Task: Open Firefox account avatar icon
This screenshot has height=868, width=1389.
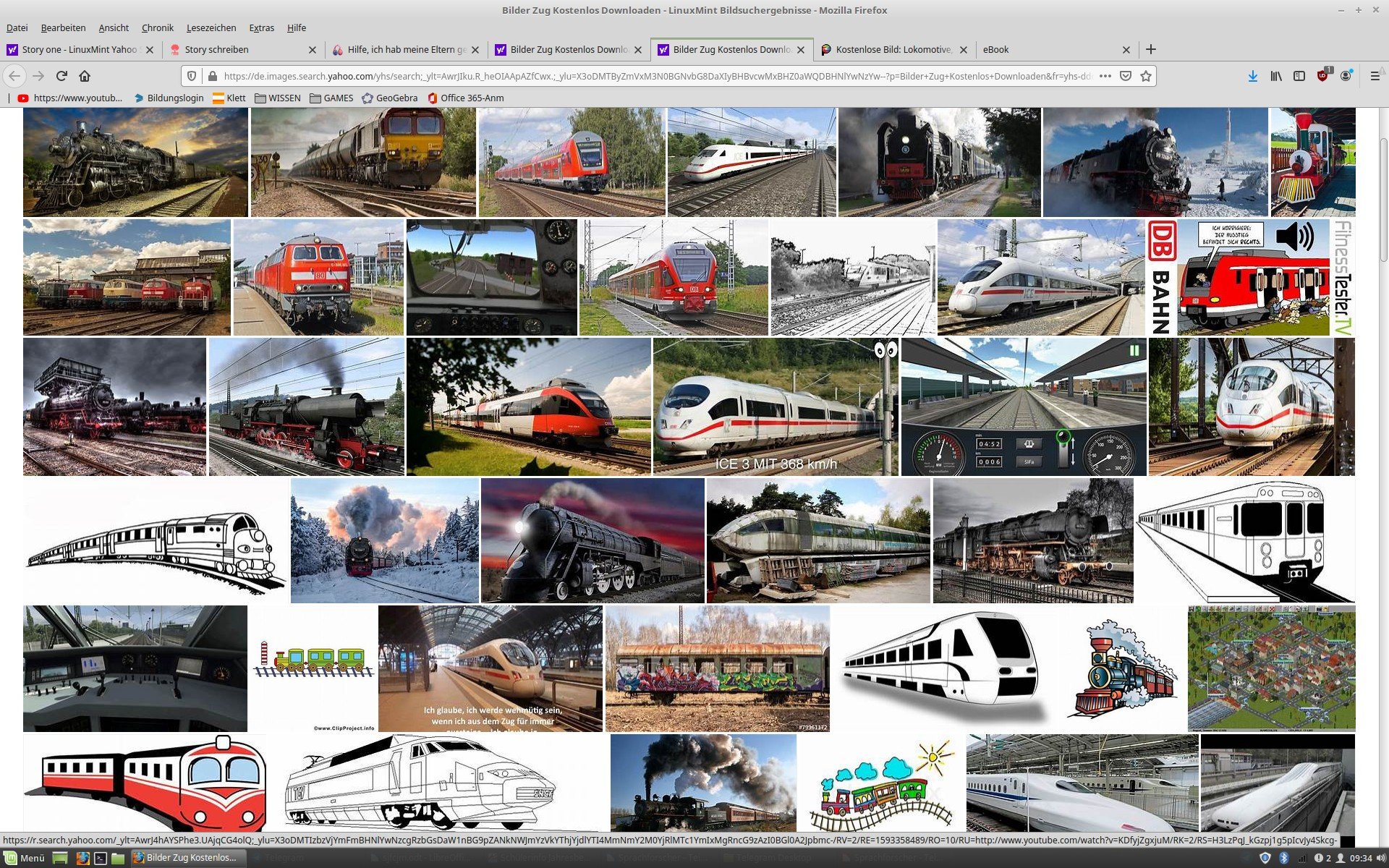Action: click(x=1346, y=76)
